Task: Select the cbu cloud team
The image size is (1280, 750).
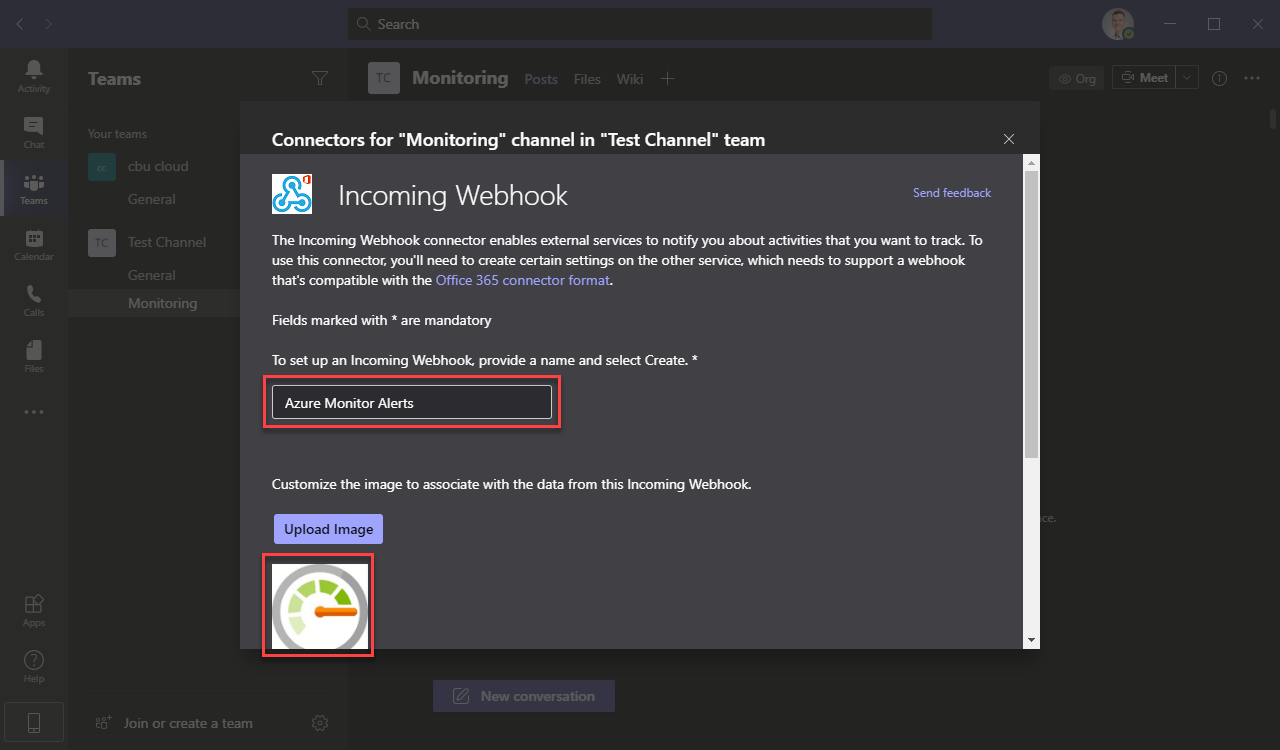Action: (158, 167)
